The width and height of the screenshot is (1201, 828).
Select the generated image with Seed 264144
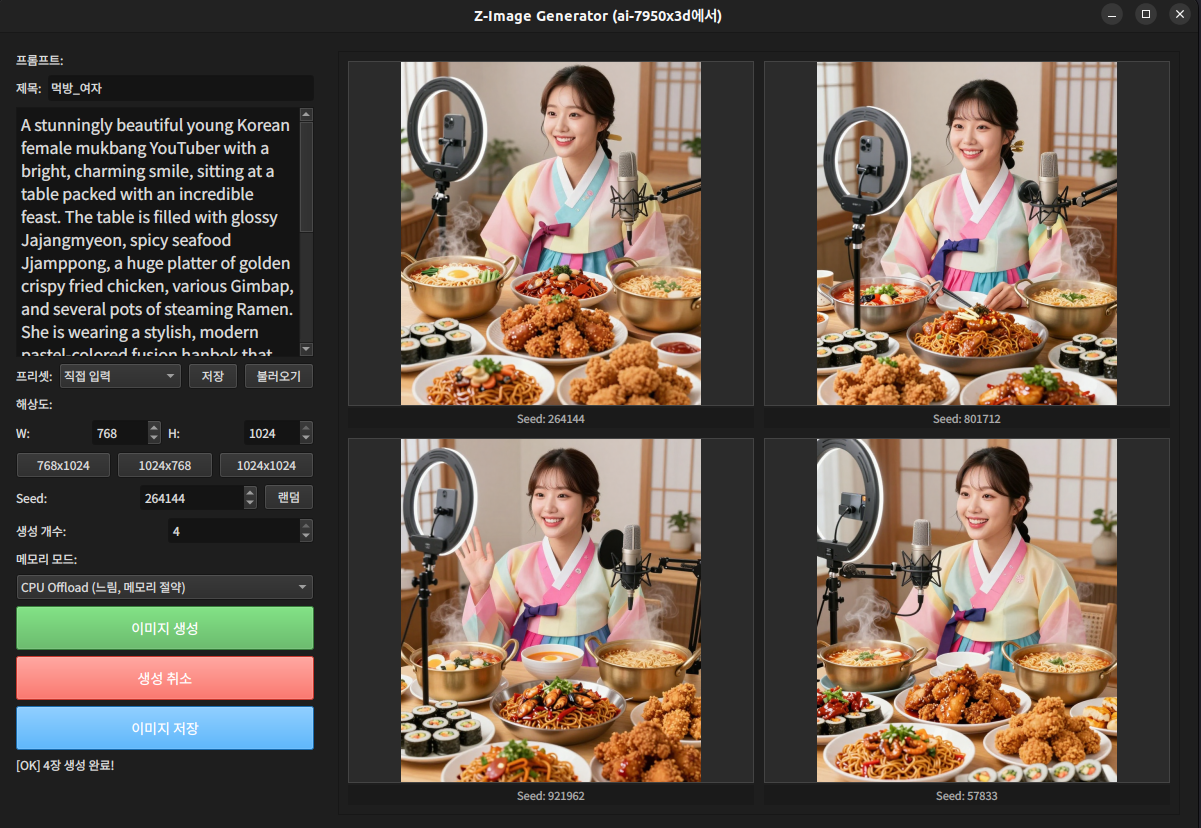coord(551,233)
